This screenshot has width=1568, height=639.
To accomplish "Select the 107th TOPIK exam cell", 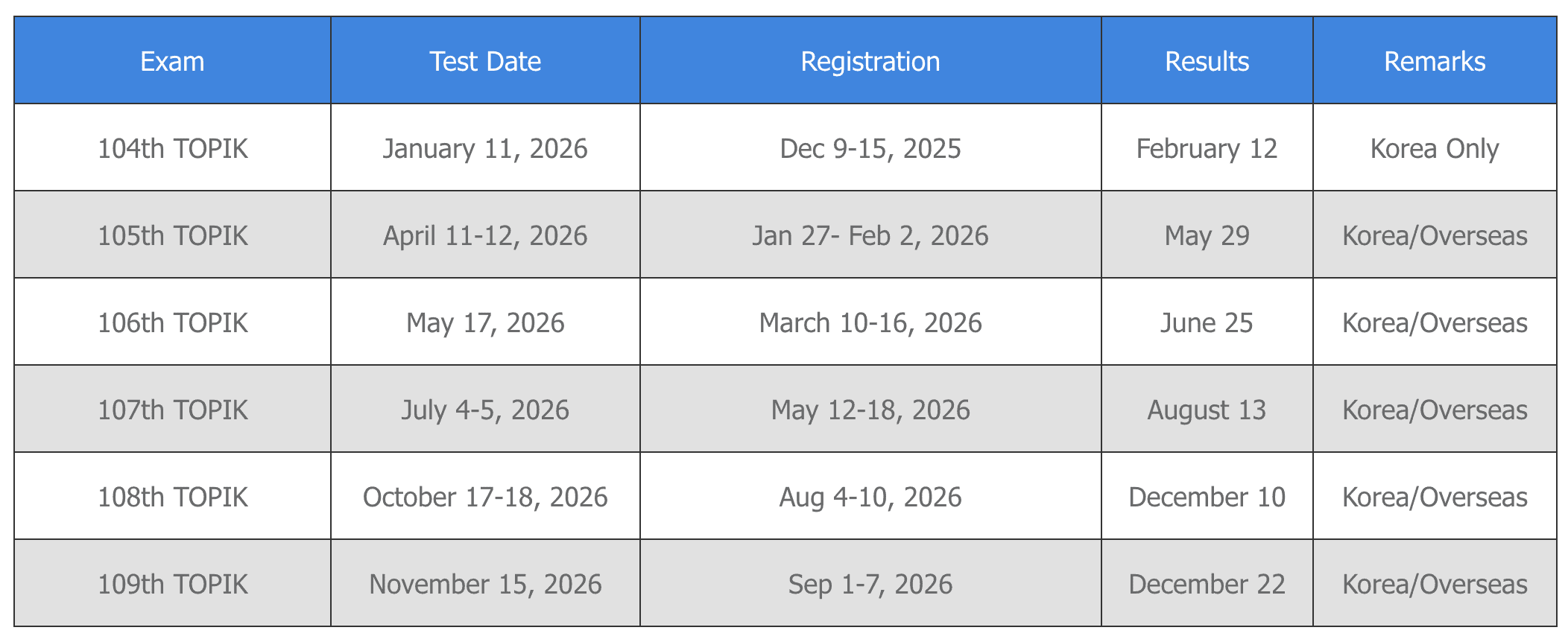I will click(x=172, y=410).
